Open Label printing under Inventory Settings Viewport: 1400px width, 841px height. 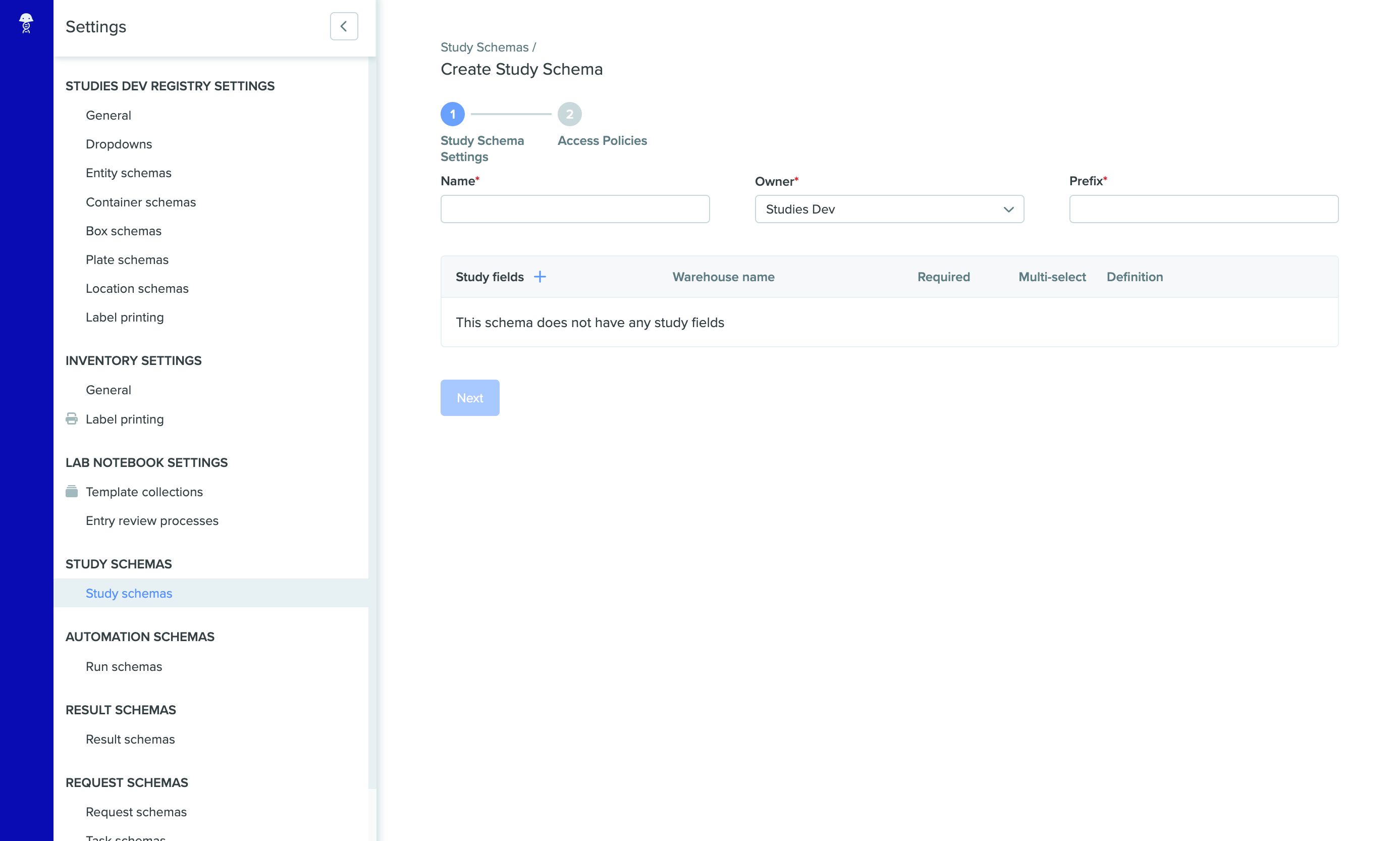pyautogui.click(x=125, y=419)
